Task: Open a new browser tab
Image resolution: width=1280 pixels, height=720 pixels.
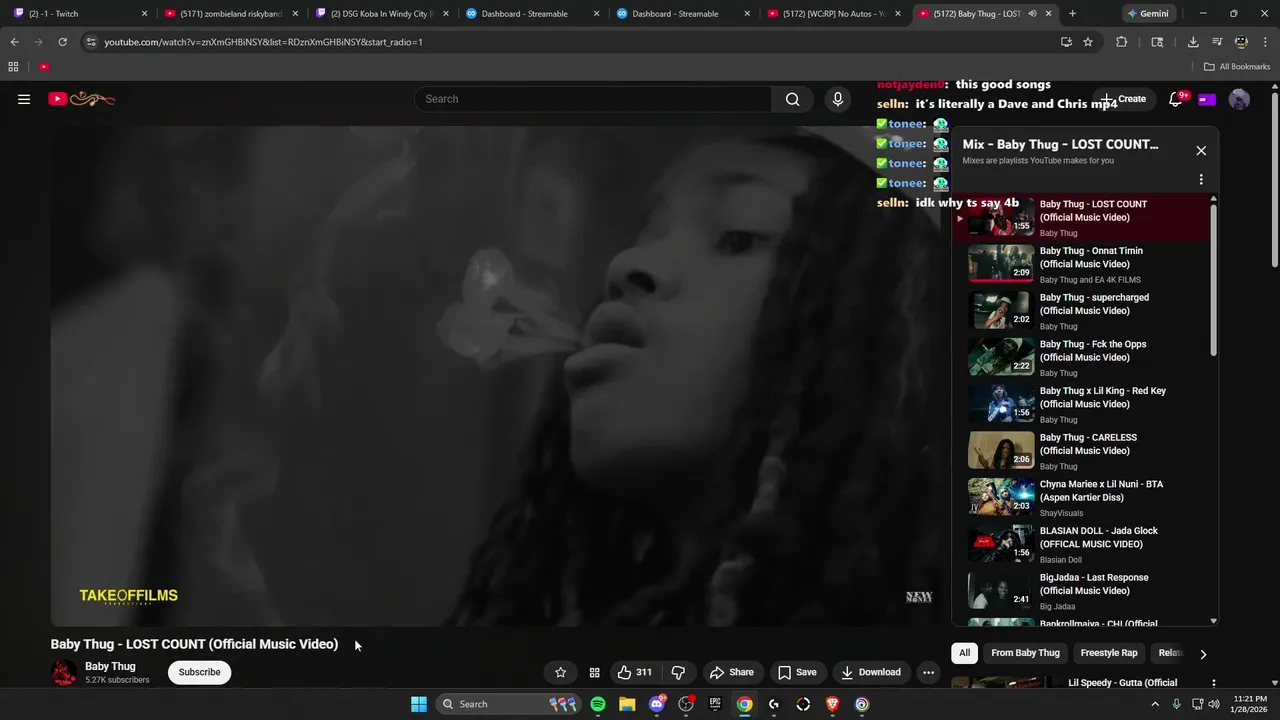Action: 1072,14
